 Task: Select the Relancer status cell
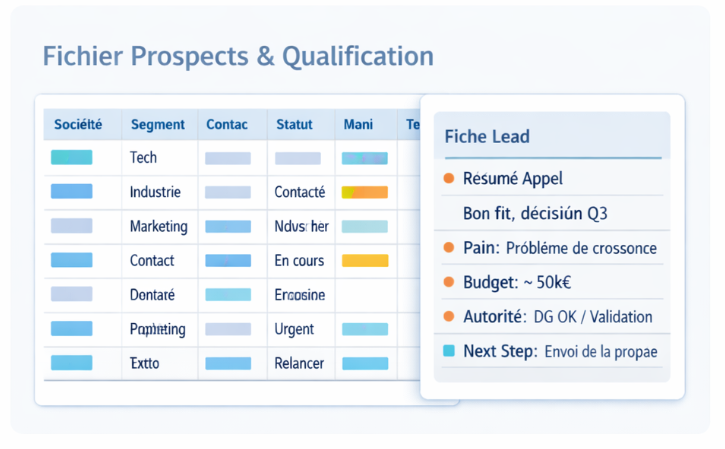(298, 363)
